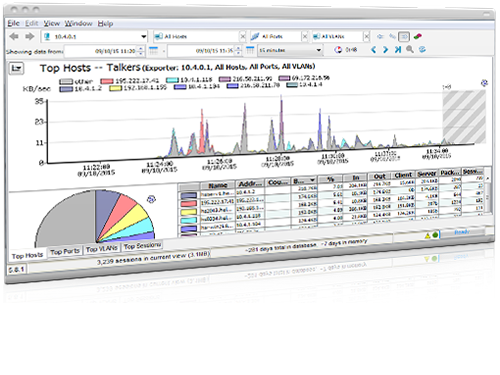
Task: Click the red-green eraser toolbar icon
Action: (x=417, y=36)
